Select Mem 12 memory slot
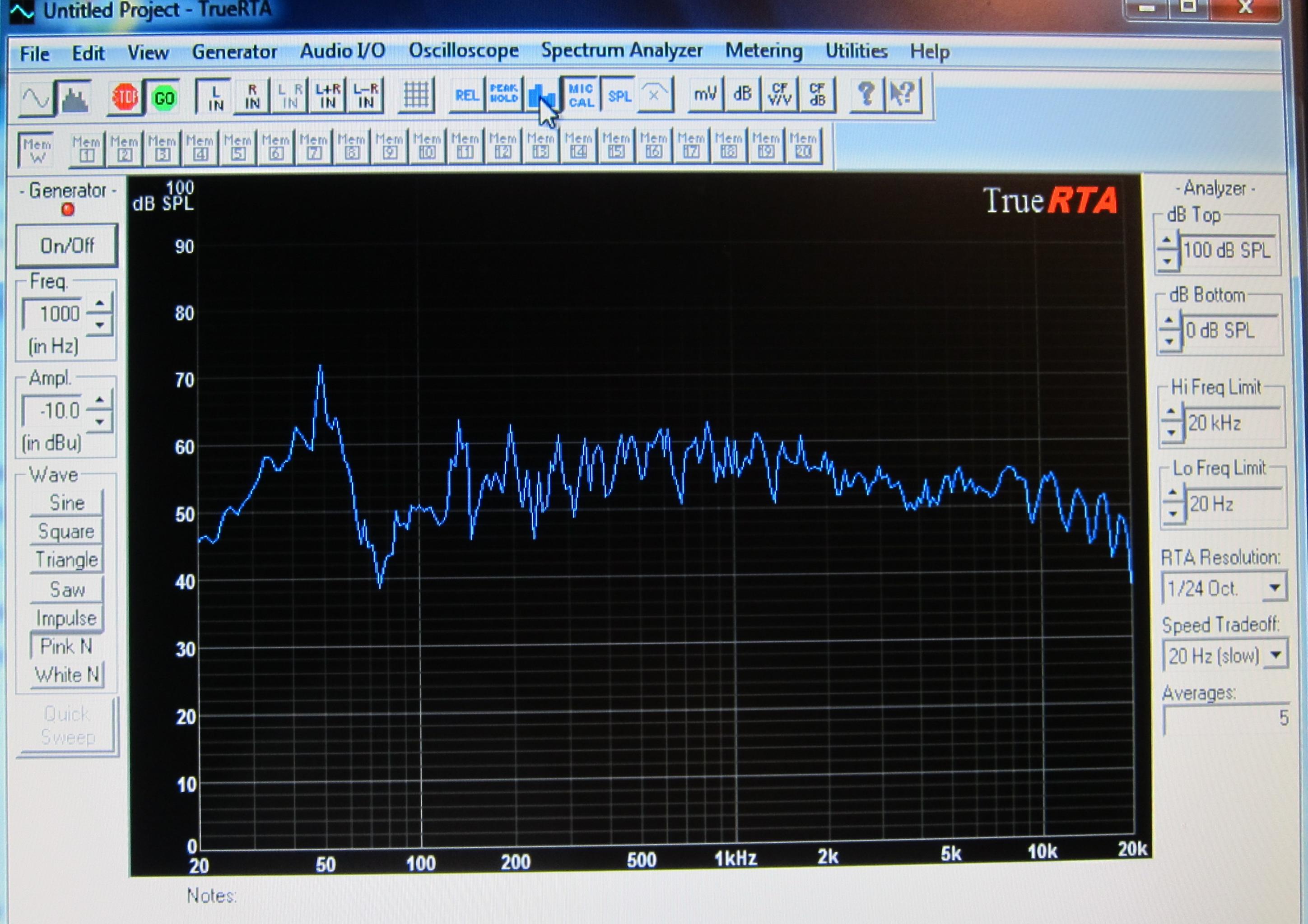Image resolution: width=1308 pixels, height=924 pixels. 503,146
